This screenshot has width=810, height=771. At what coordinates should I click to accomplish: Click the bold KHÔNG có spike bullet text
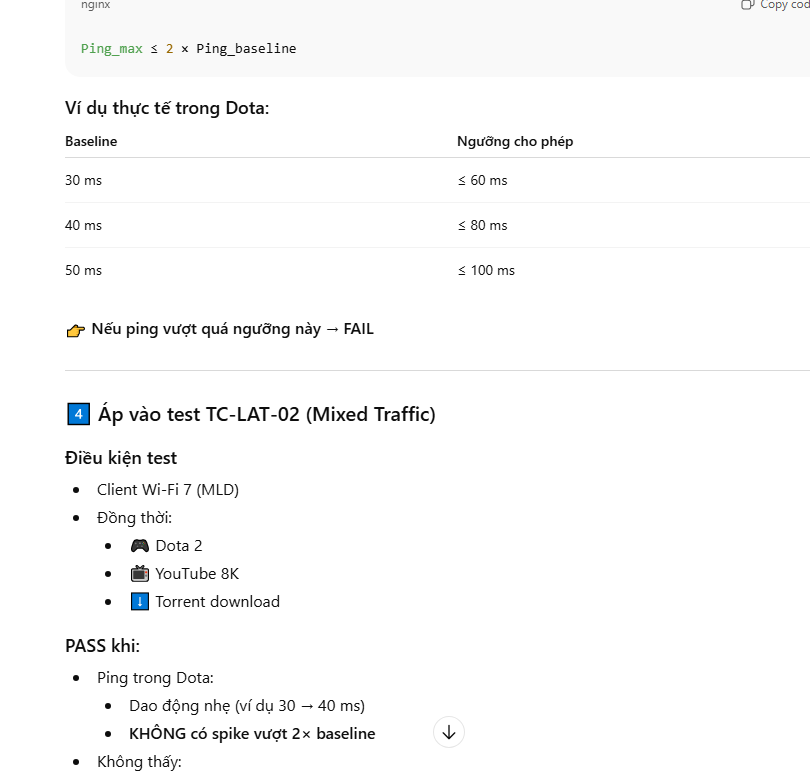pos(252,733)
